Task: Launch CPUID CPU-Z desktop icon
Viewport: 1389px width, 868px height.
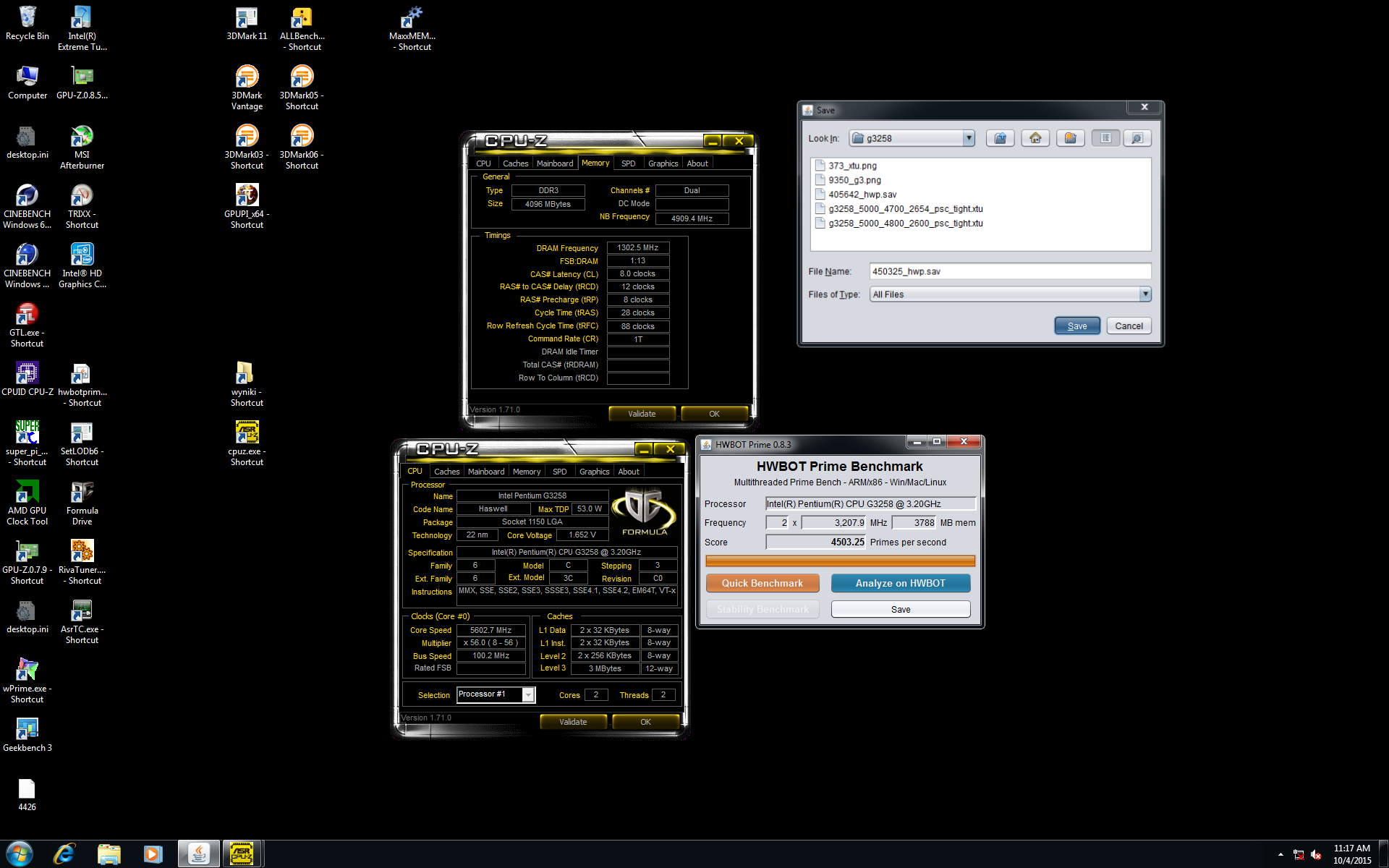Action: pyautogui.click(x=27, y=379)
